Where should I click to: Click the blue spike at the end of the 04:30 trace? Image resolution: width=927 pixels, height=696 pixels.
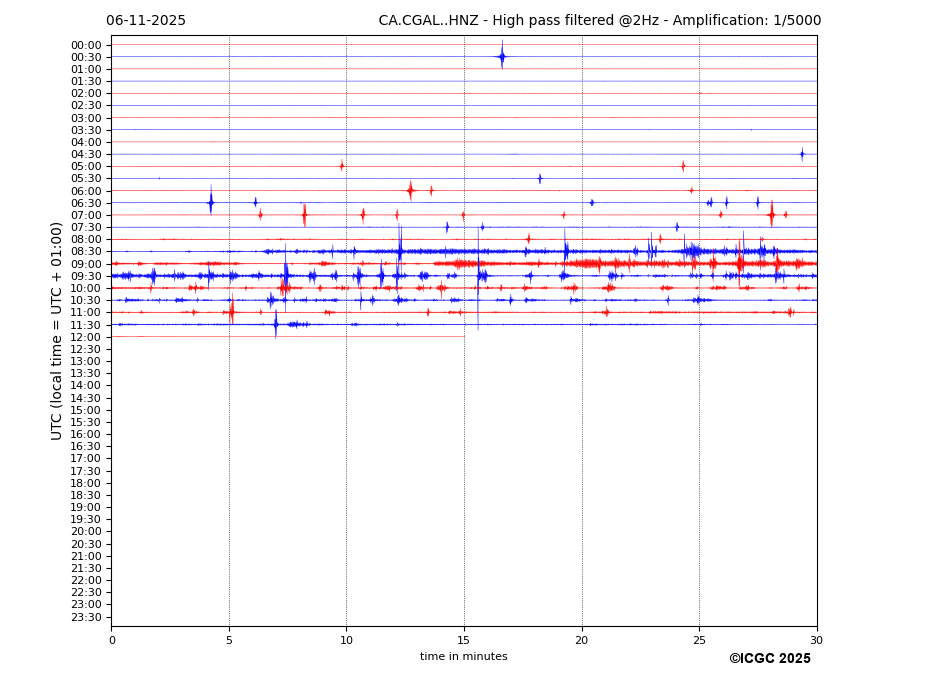[x=802, y=154]
